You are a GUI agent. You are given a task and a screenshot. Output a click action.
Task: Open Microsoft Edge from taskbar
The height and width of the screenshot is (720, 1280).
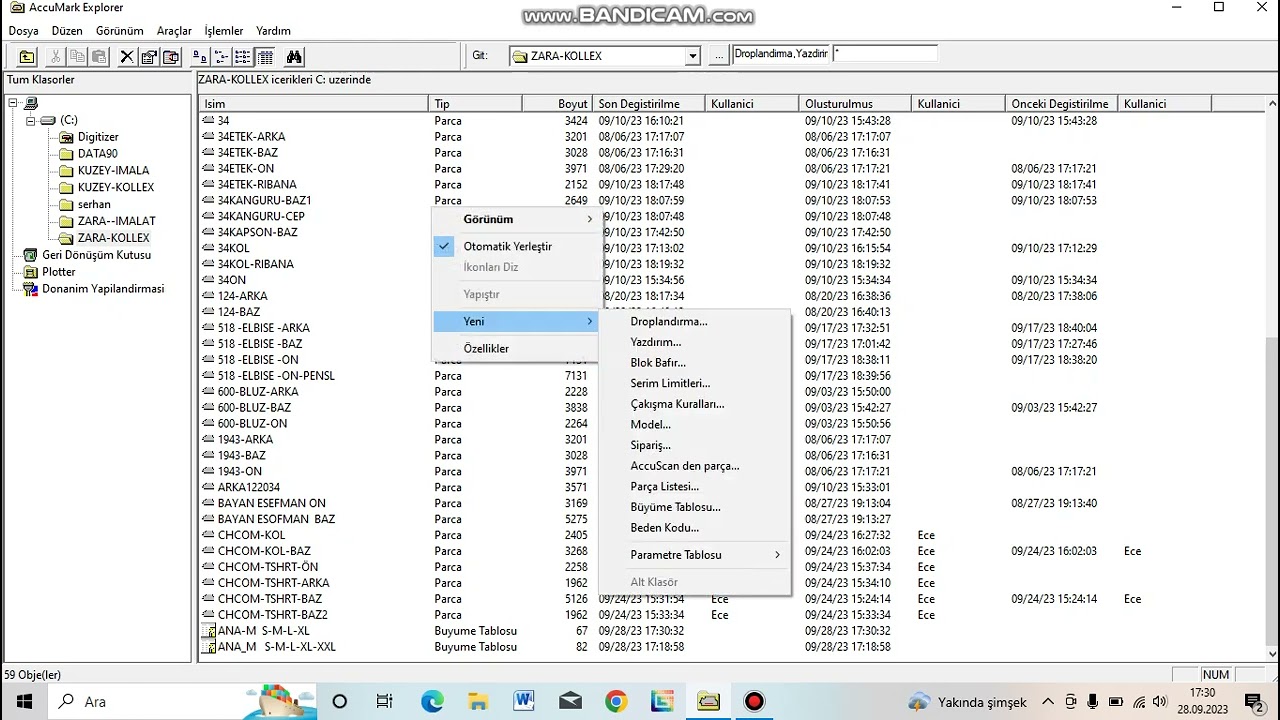432,701
